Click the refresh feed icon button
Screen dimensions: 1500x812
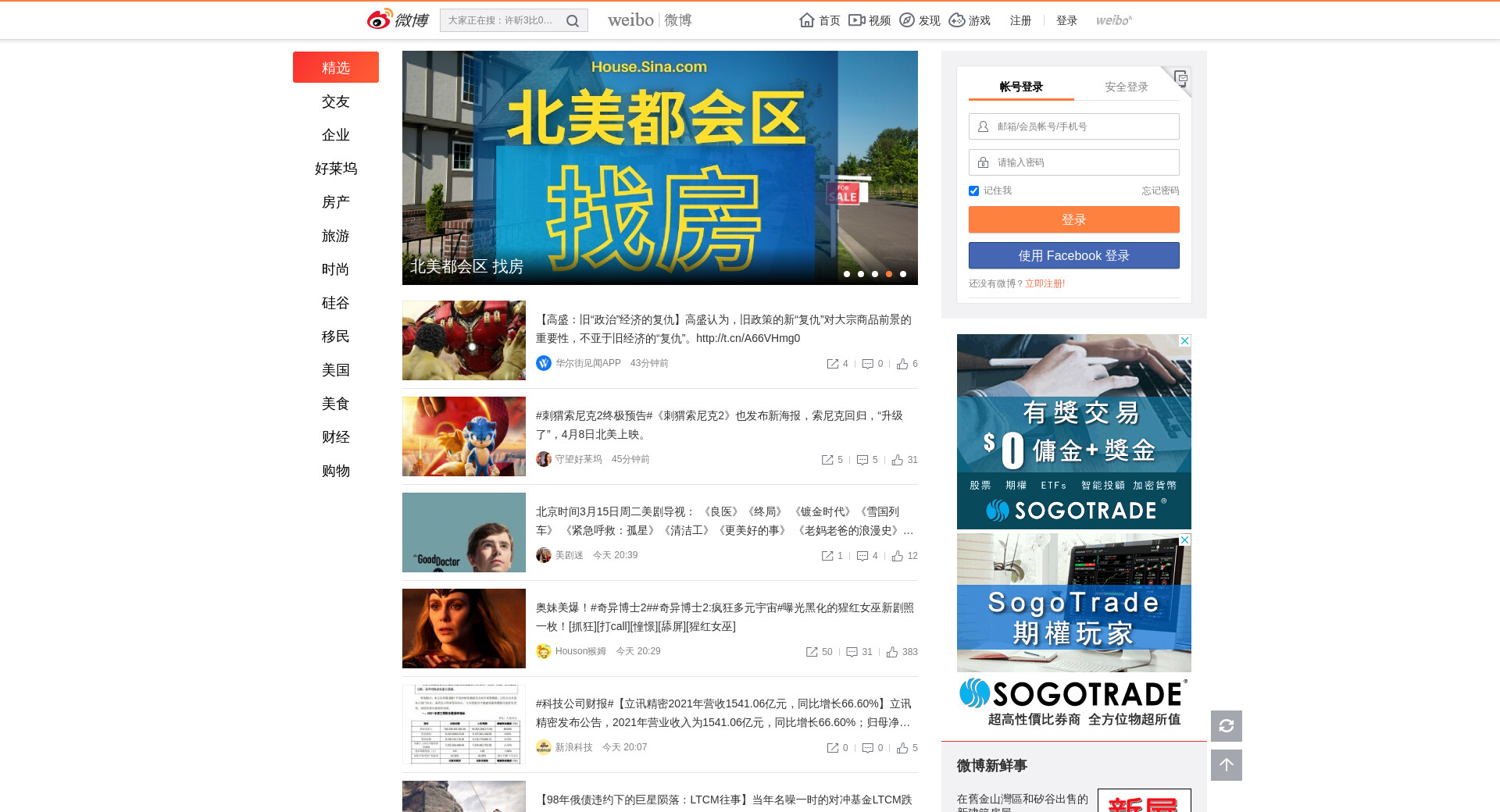tap(1226, 726)
